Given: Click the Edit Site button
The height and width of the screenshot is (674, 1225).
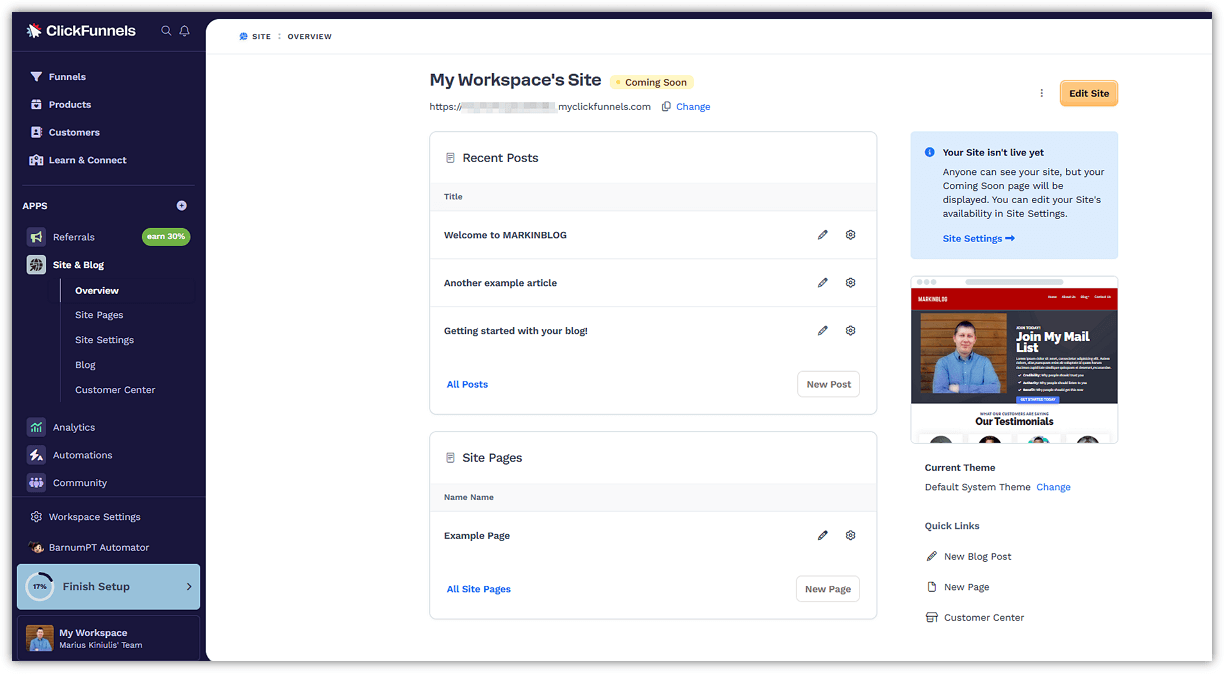Looking at the screenshot, I should (x=1088, y=93).
